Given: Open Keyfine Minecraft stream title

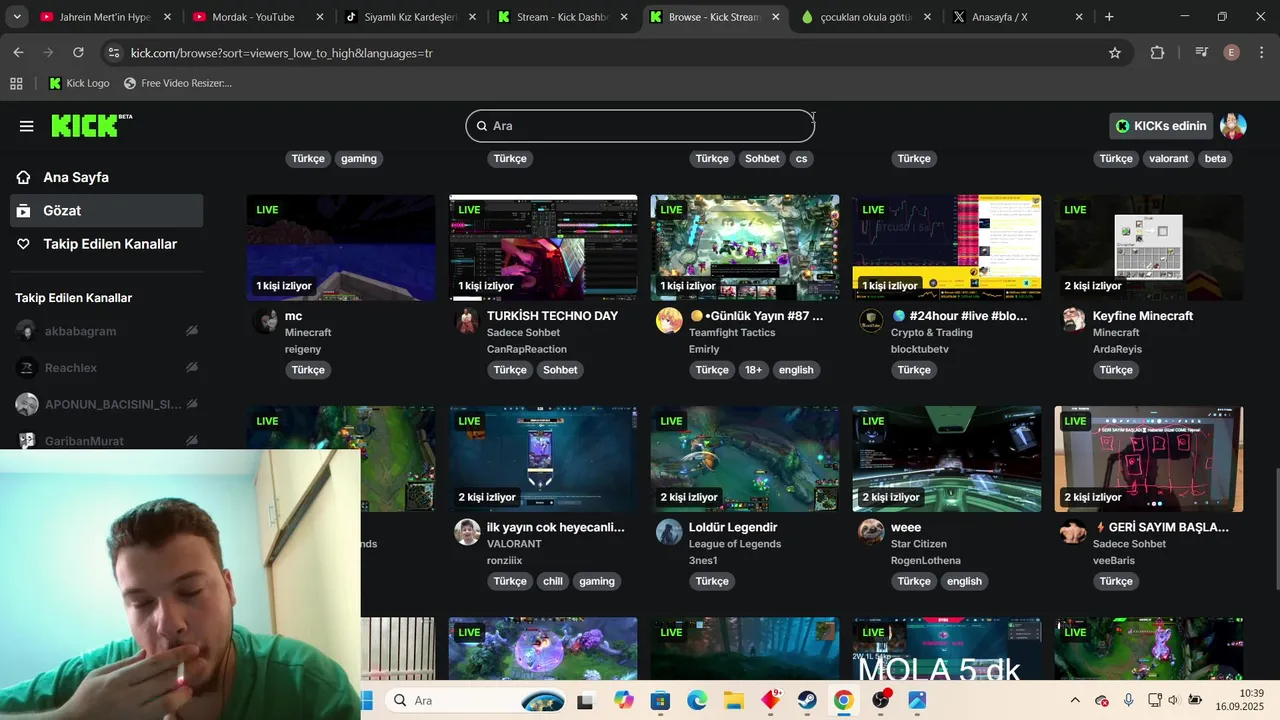Looking at the screenshot, I should click(1142, 316).
